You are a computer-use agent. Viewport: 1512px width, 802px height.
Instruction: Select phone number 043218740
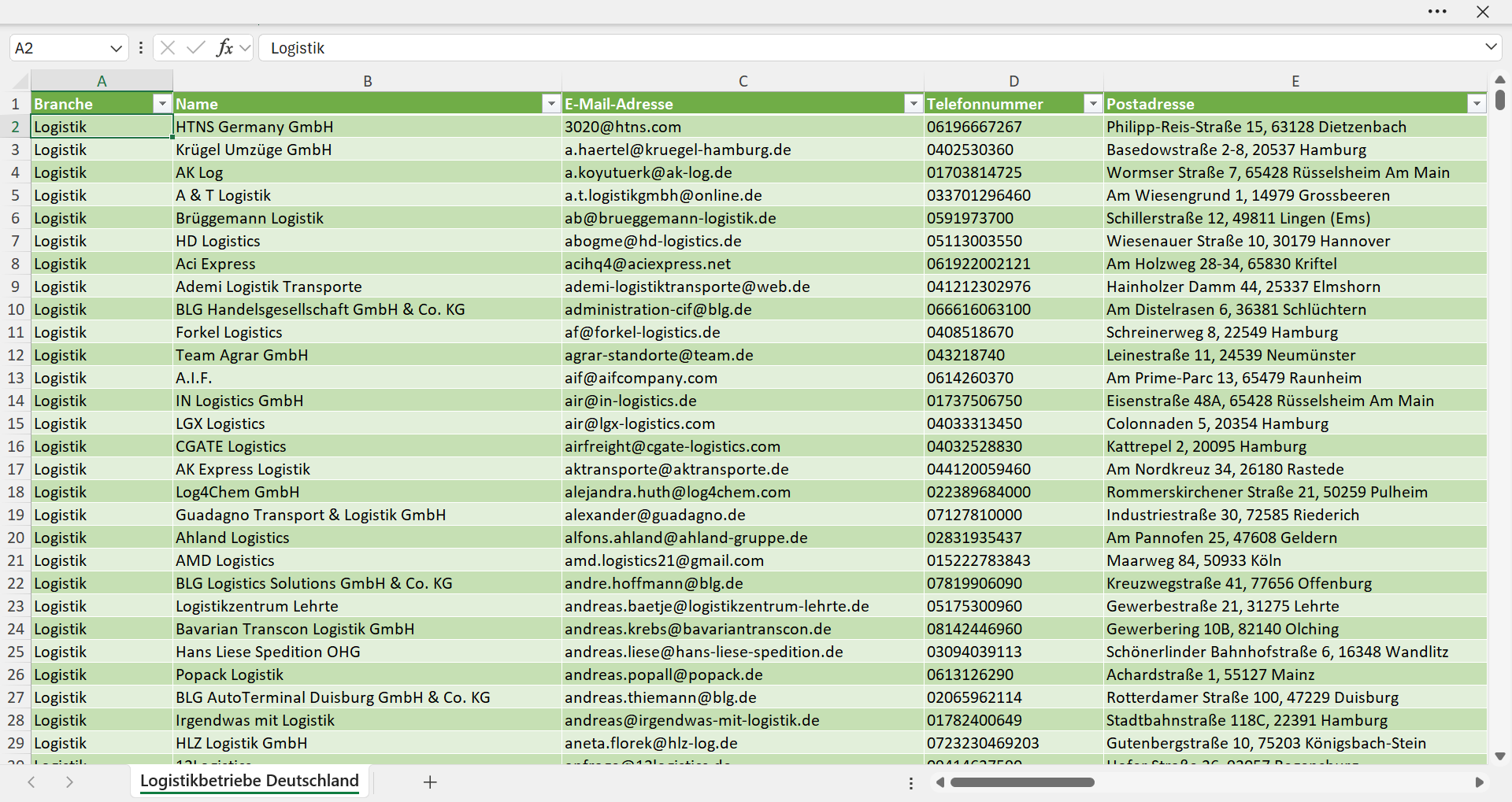tap(1014, 355)
